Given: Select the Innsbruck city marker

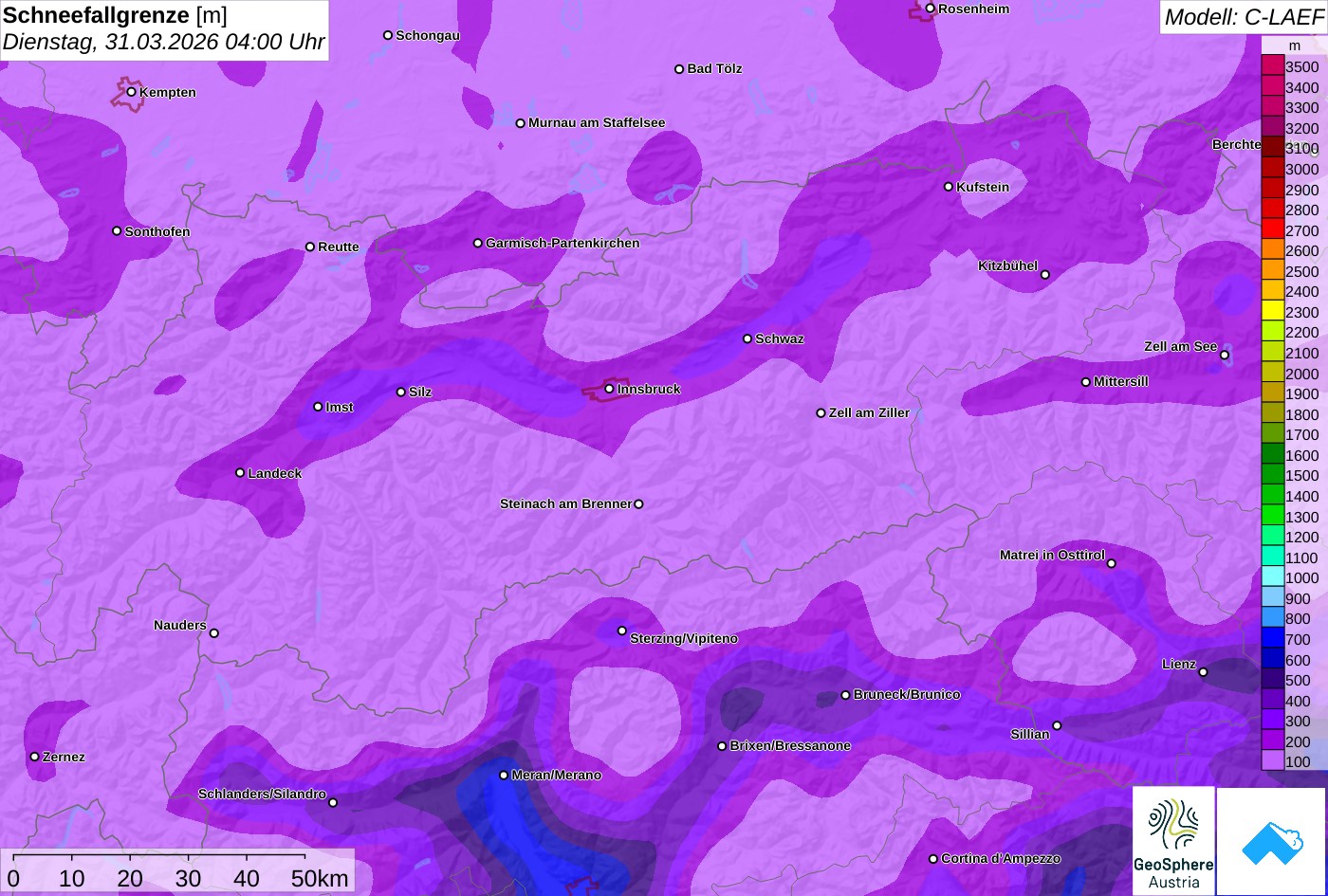Looking at the screenshot, I should [x=609, y=389].
